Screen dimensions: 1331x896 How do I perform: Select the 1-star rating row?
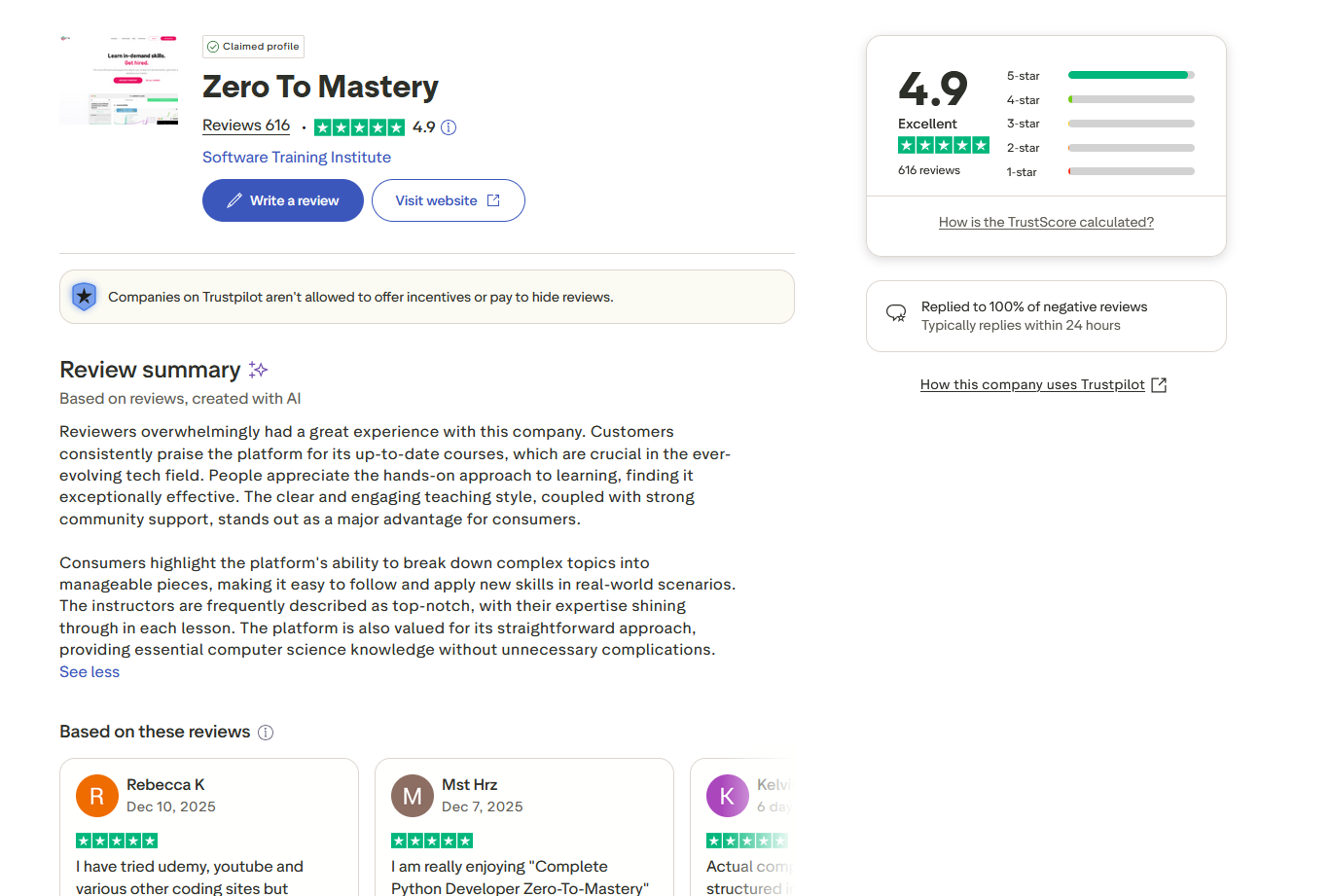pos(1100,172)
